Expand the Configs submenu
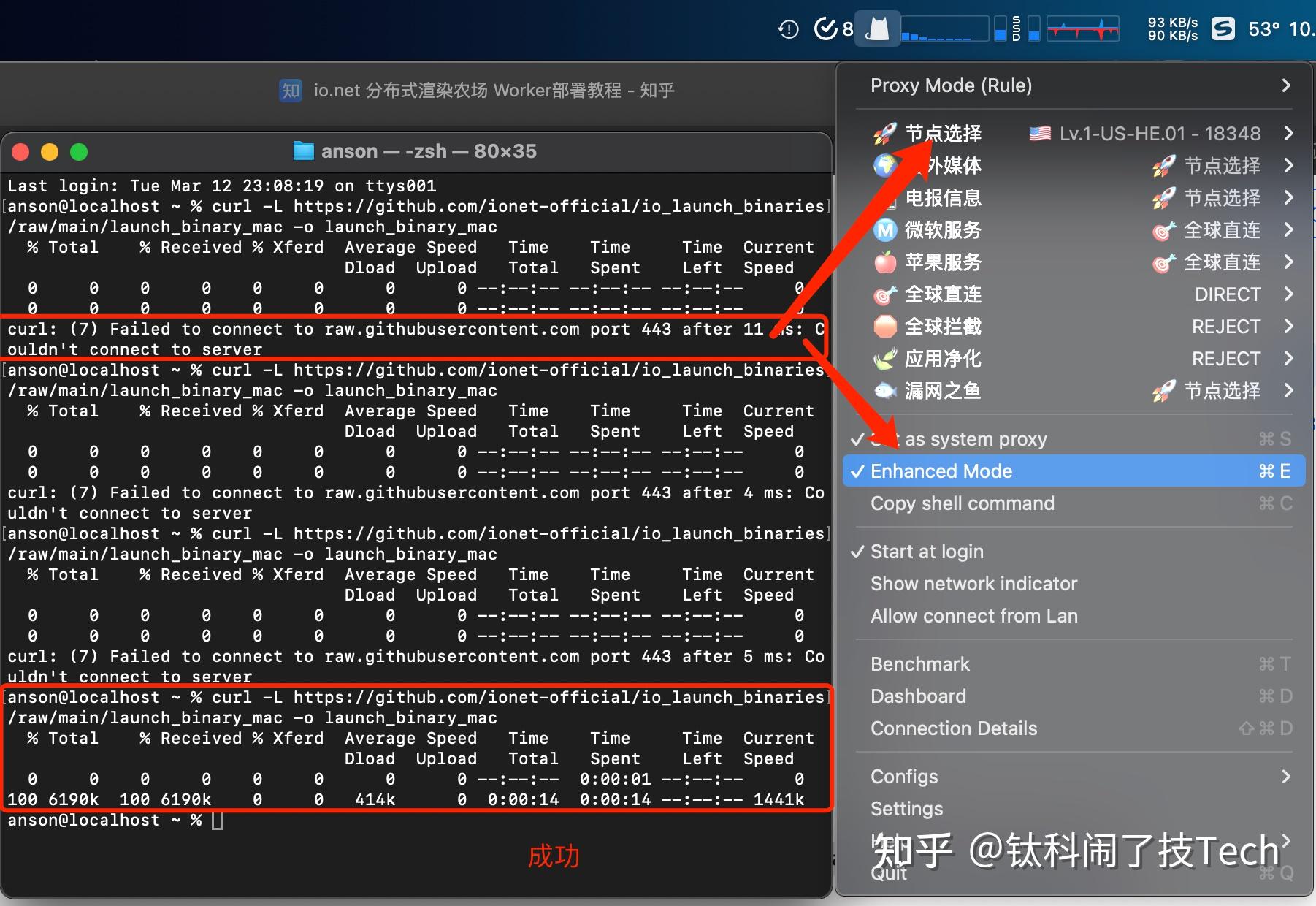Screen dimensions: 1316x906 coord(1074,777)
